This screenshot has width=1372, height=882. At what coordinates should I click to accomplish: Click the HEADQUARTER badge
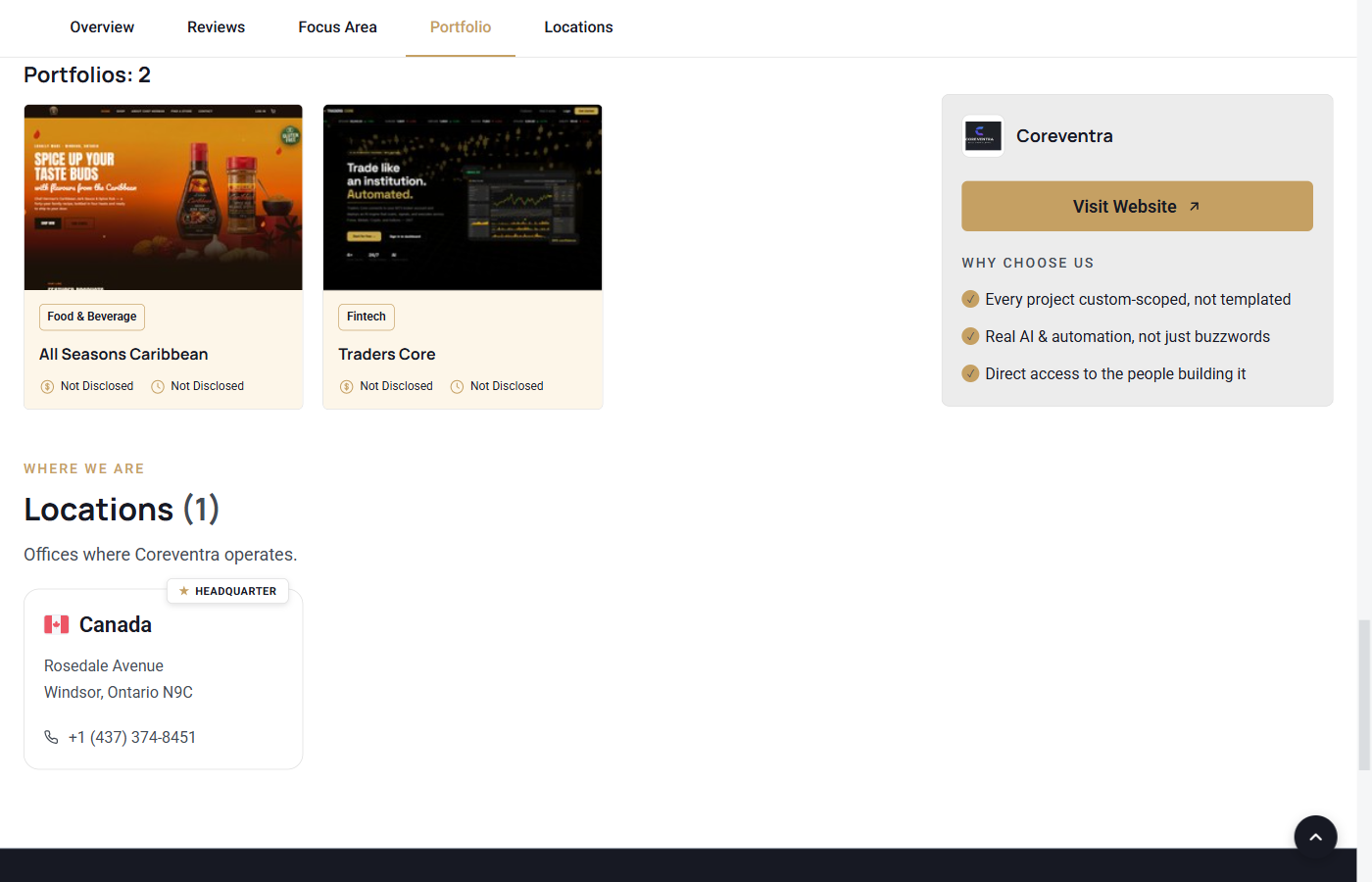point(227,591)
